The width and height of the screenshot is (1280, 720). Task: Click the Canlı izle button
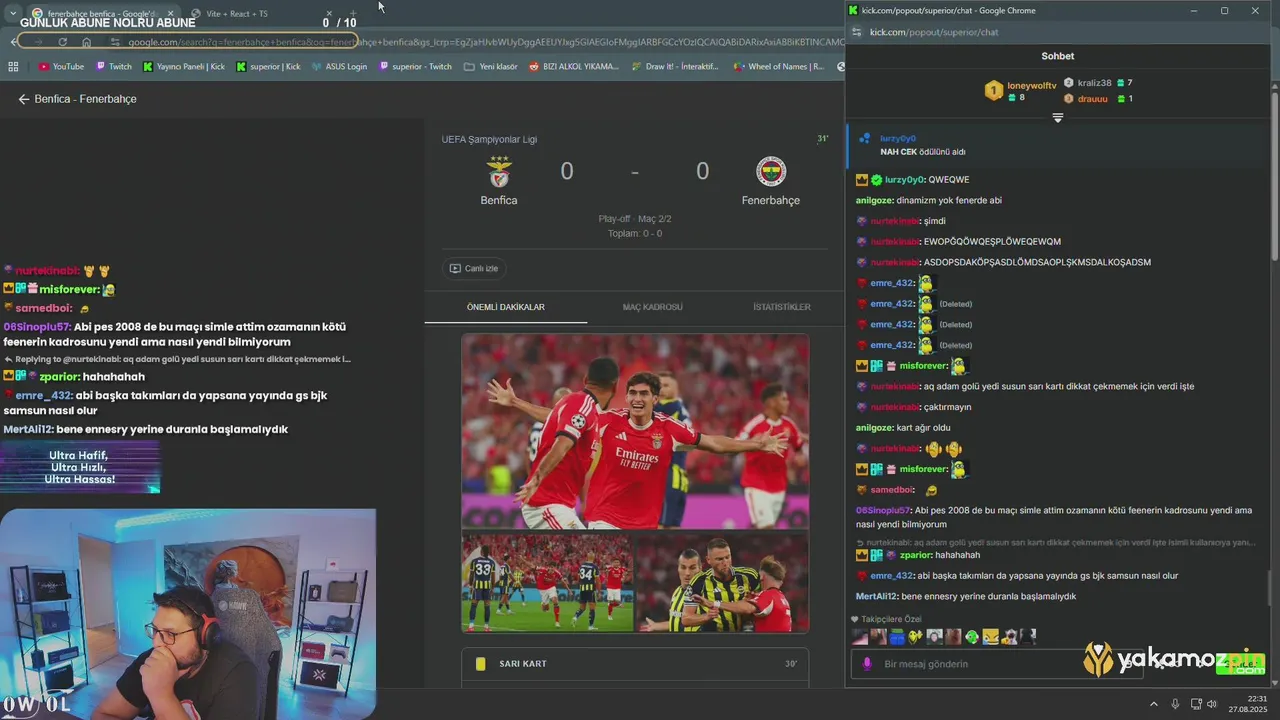coord(474,268)
